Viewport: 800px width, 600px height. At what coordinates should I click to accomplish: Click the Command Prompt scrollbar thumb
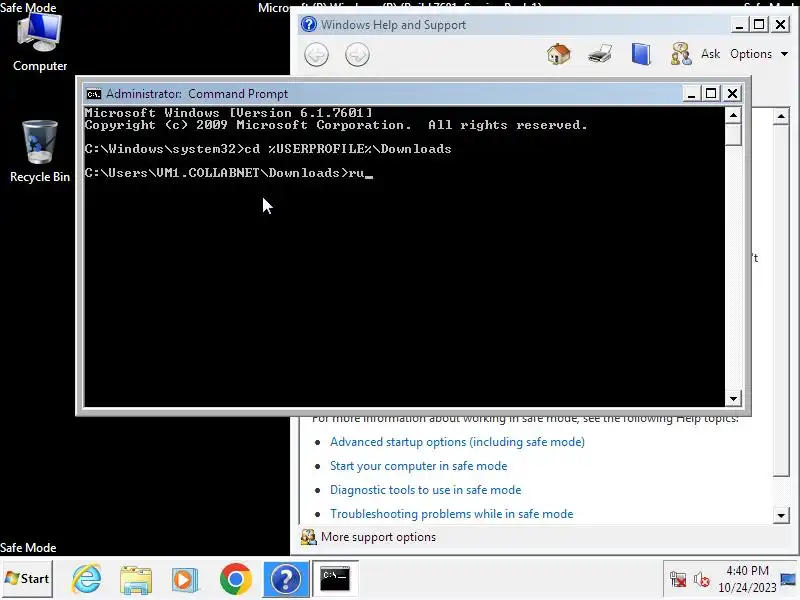pyautogui.click(x=733, y=135)
